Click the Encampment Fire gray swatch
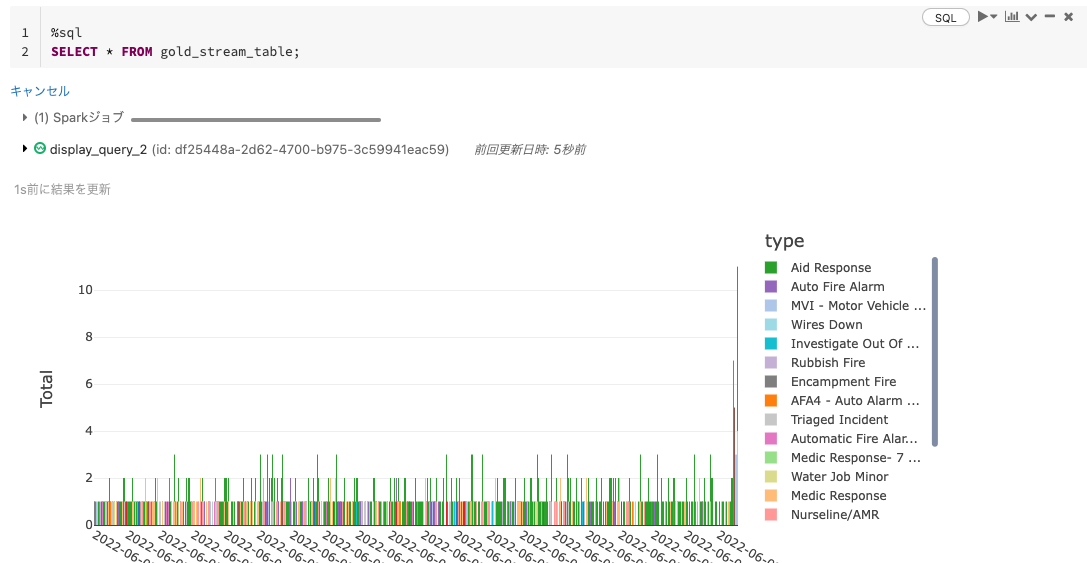 coord(771,381)
